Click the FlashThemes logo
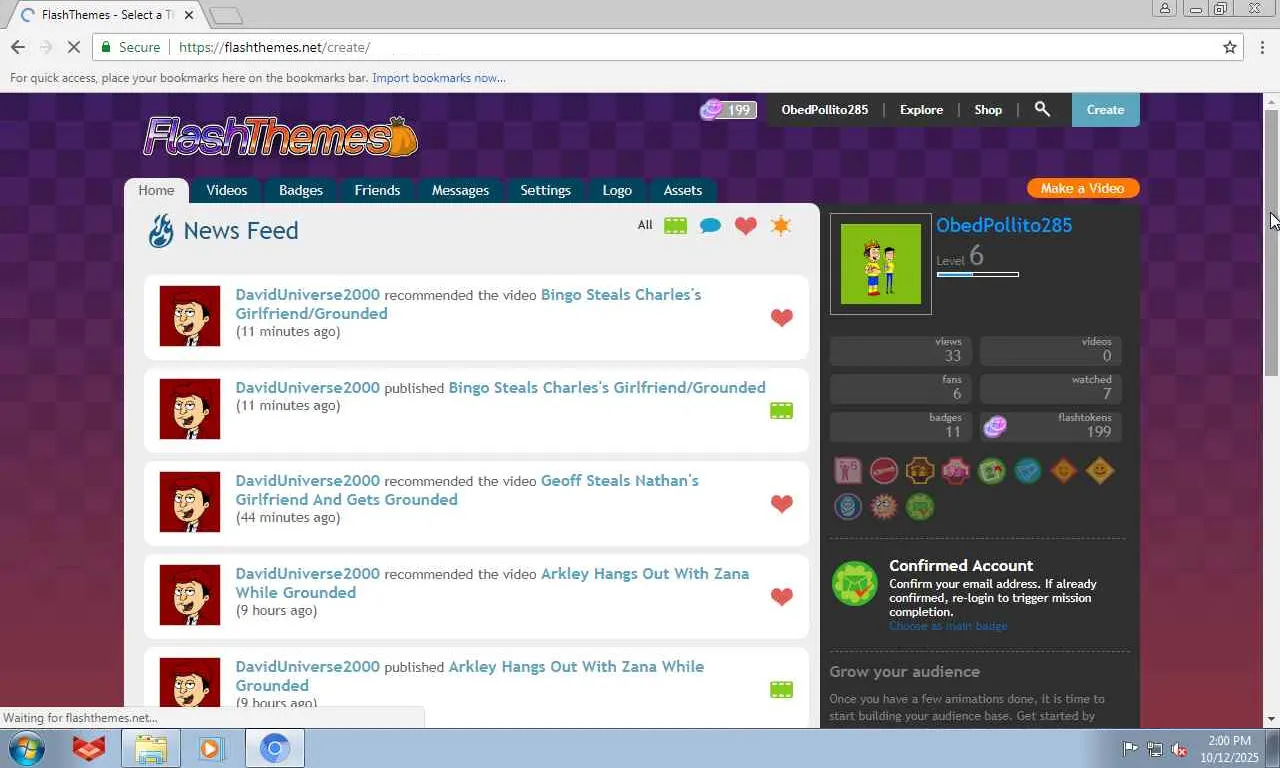This screenshot has height=768, width=1280. pyautogui.click(x=280, y=137)
